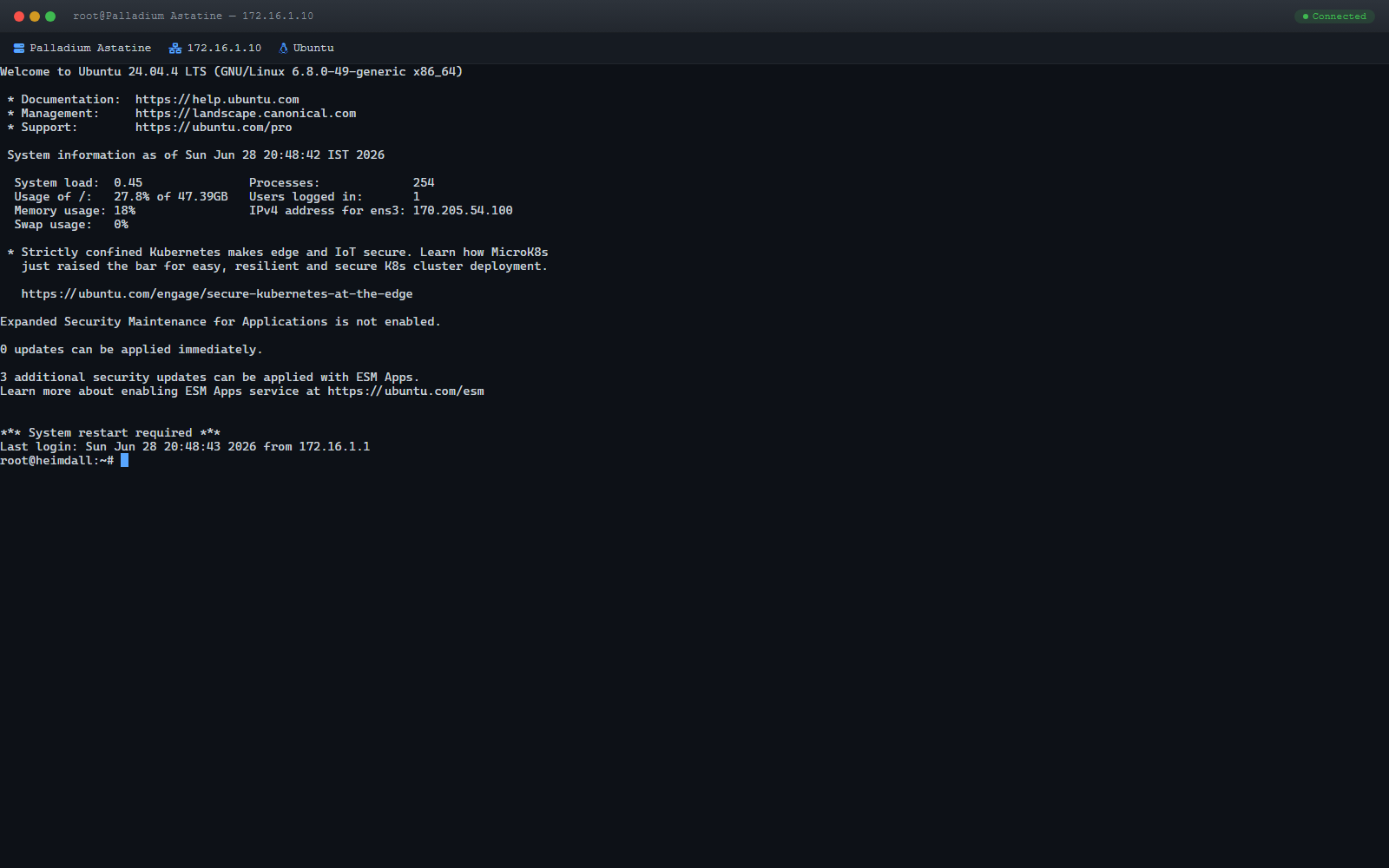Click the Swap usage value 0%

(x=121, y=225)
